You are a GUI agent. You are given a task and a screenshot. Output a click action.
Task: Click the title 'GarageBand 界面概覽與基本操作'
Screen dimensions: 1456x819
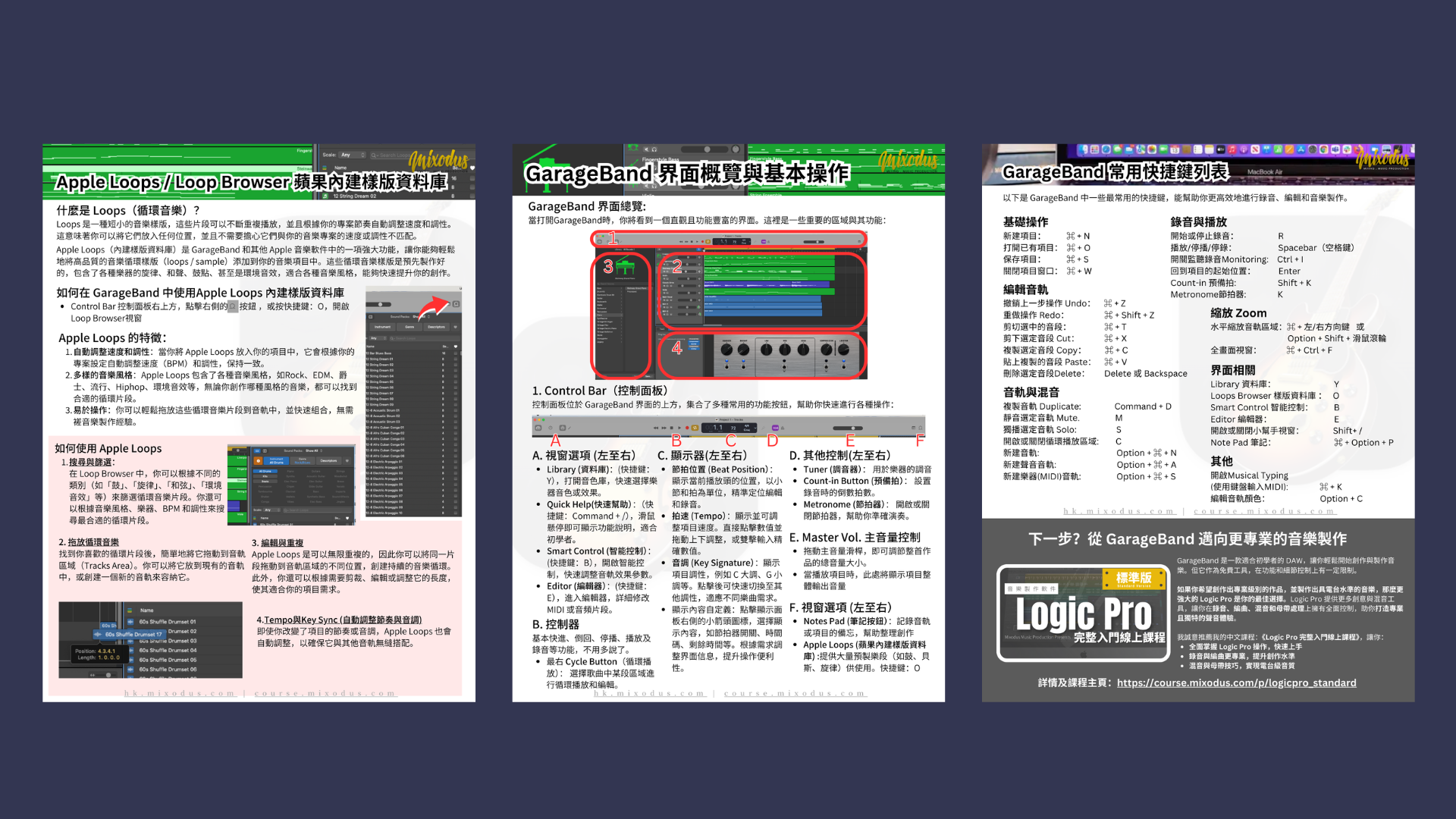pyautogui.click(x=687, y=174)
